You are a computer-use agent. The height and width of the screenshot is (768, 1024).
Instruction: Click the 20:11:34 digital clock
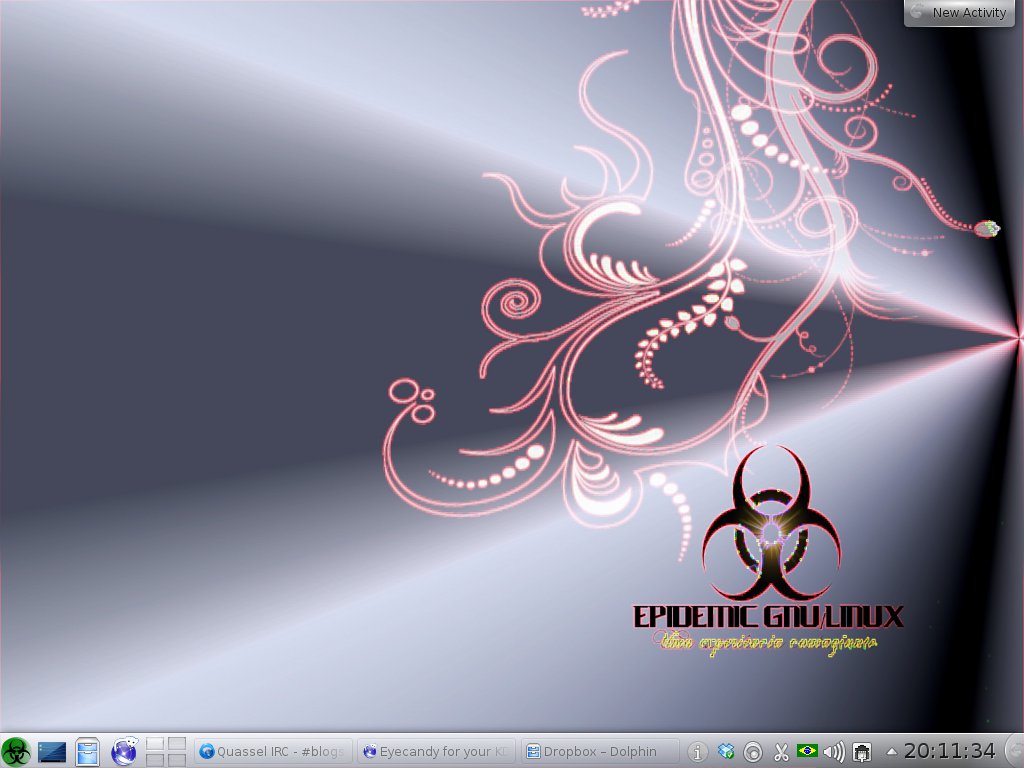pos(950,751)
